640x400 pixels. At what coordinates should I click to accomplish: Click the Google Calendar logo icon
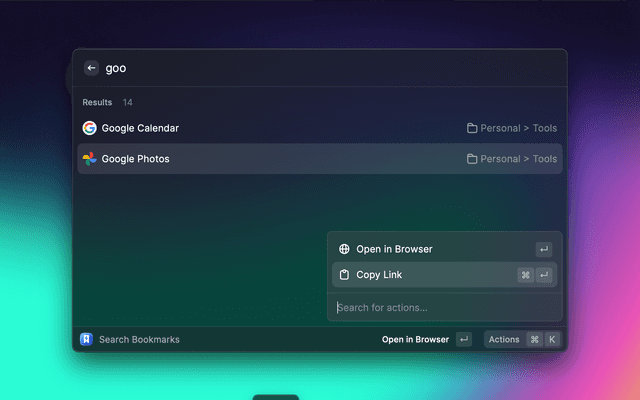coord(89,128)
